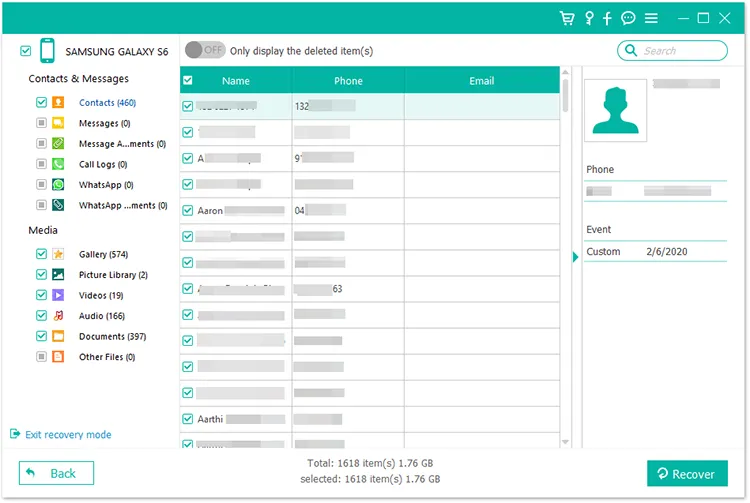Focus the Search input field
The height and width of the screenshot is (503, 750).
[x=673, y=50]
